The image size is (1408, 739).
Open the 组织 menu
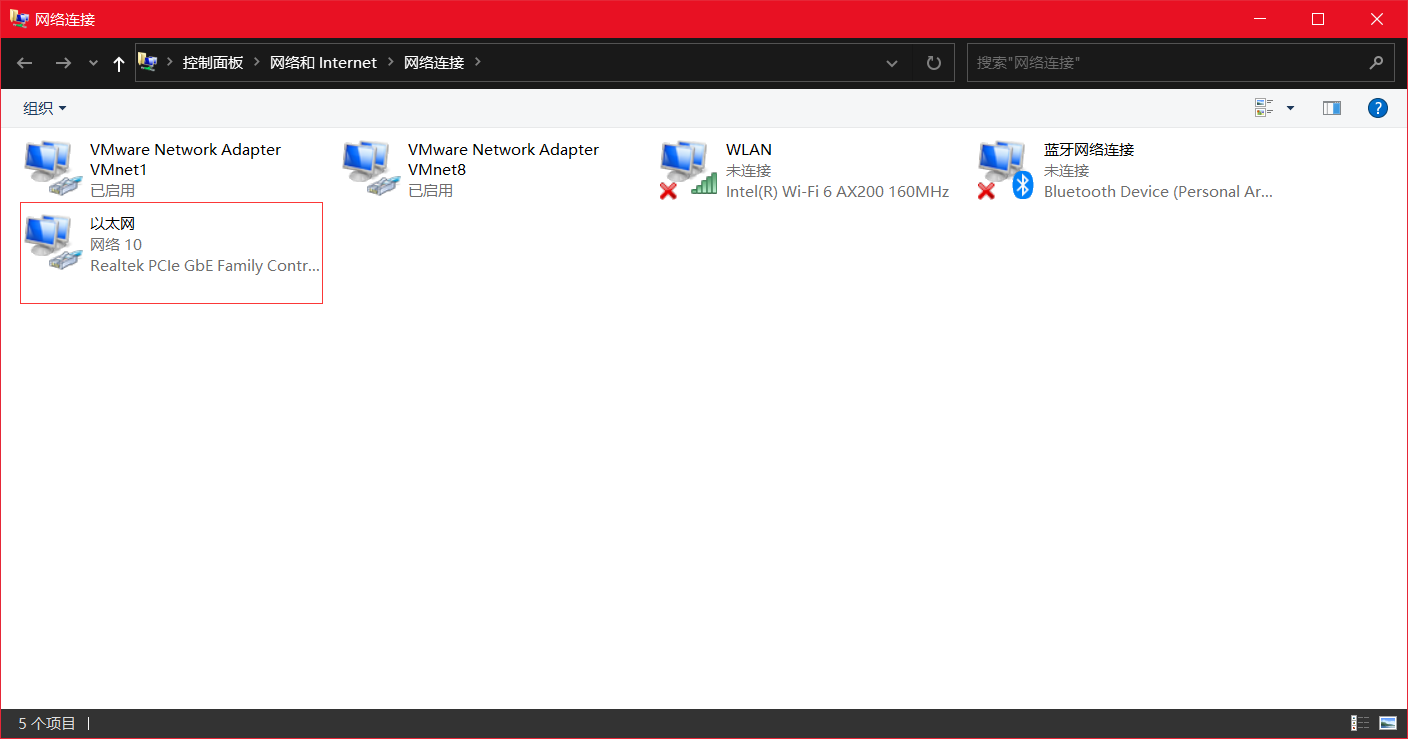[45, 108]
